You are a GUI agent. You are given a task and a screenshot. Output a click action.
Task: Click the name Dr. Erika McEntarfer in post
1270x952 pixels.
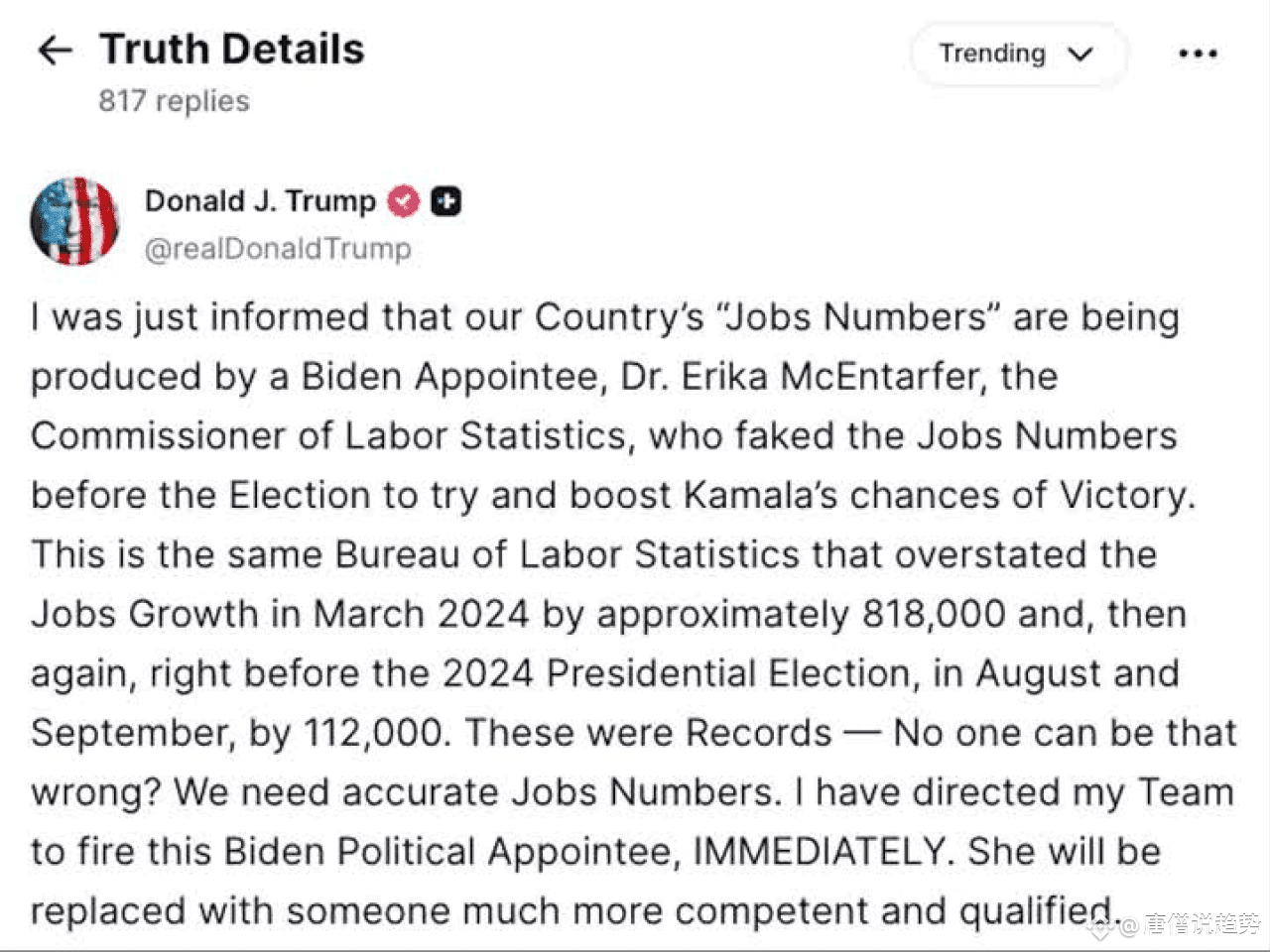pyautogui.click(x=802, y=377)
